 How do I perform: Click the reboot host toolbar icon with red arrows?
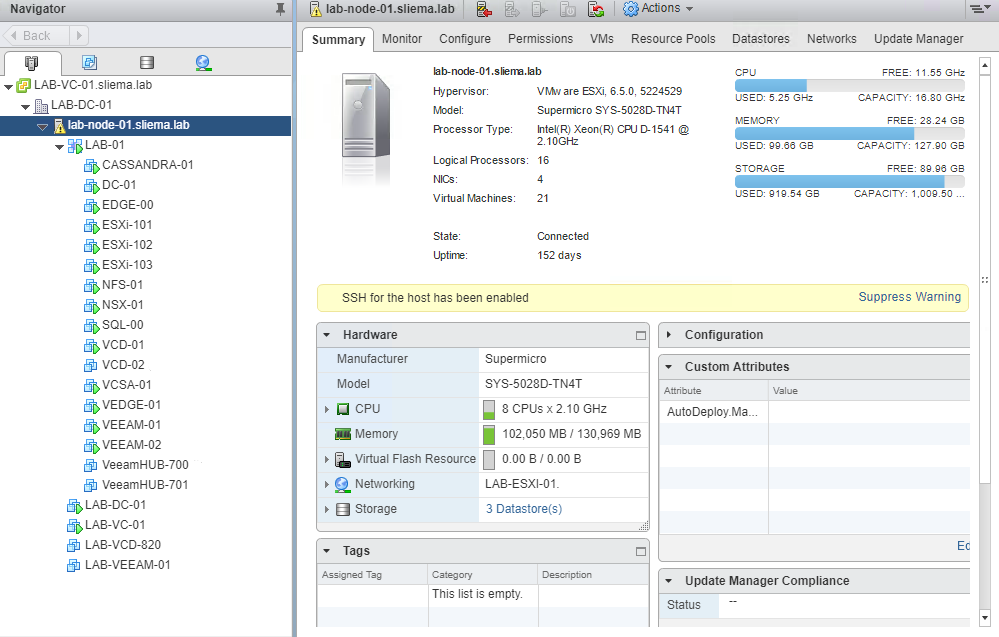point(596,9)
